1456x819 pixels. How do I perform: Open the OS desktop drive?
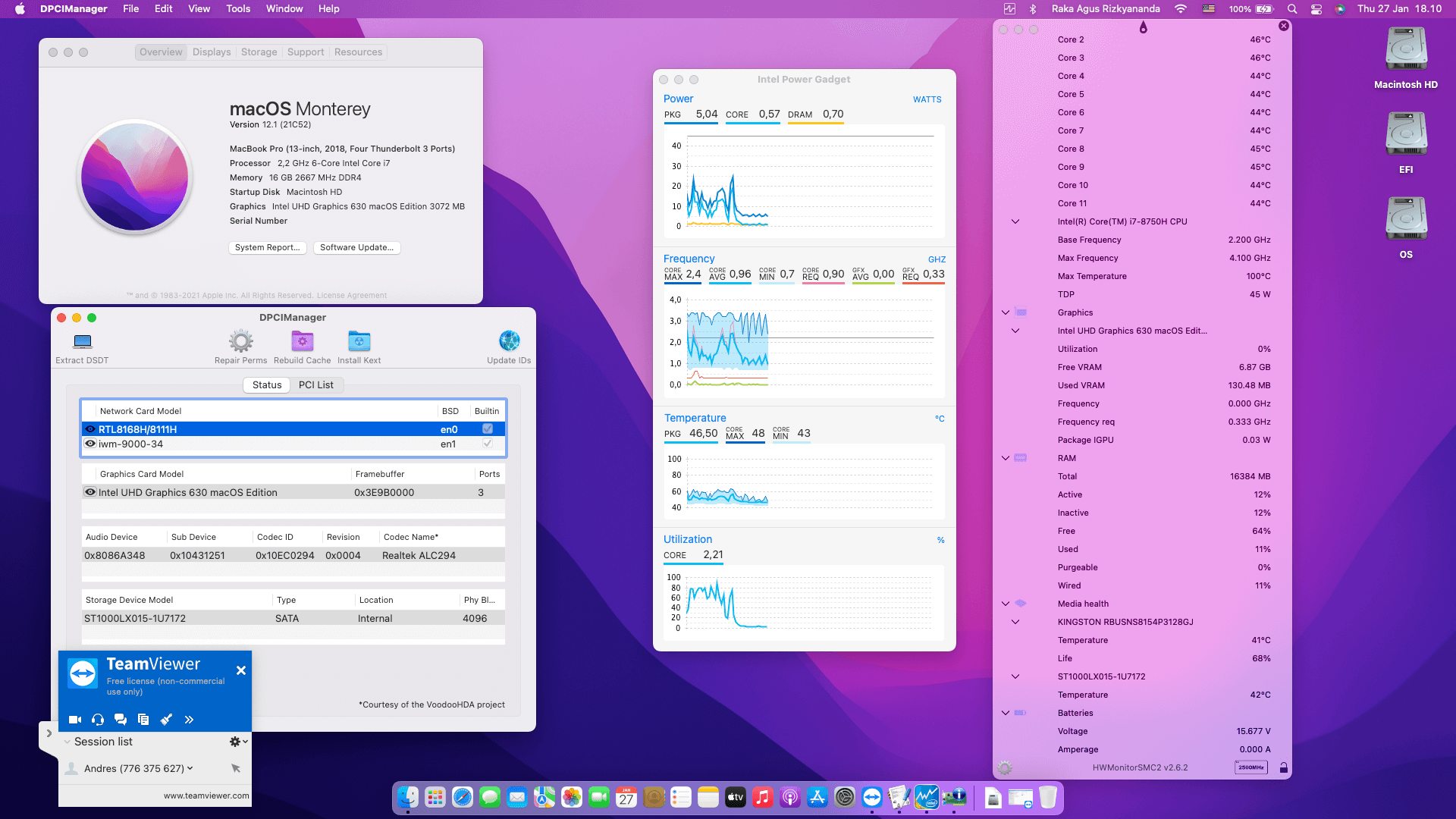(1406, 227)
